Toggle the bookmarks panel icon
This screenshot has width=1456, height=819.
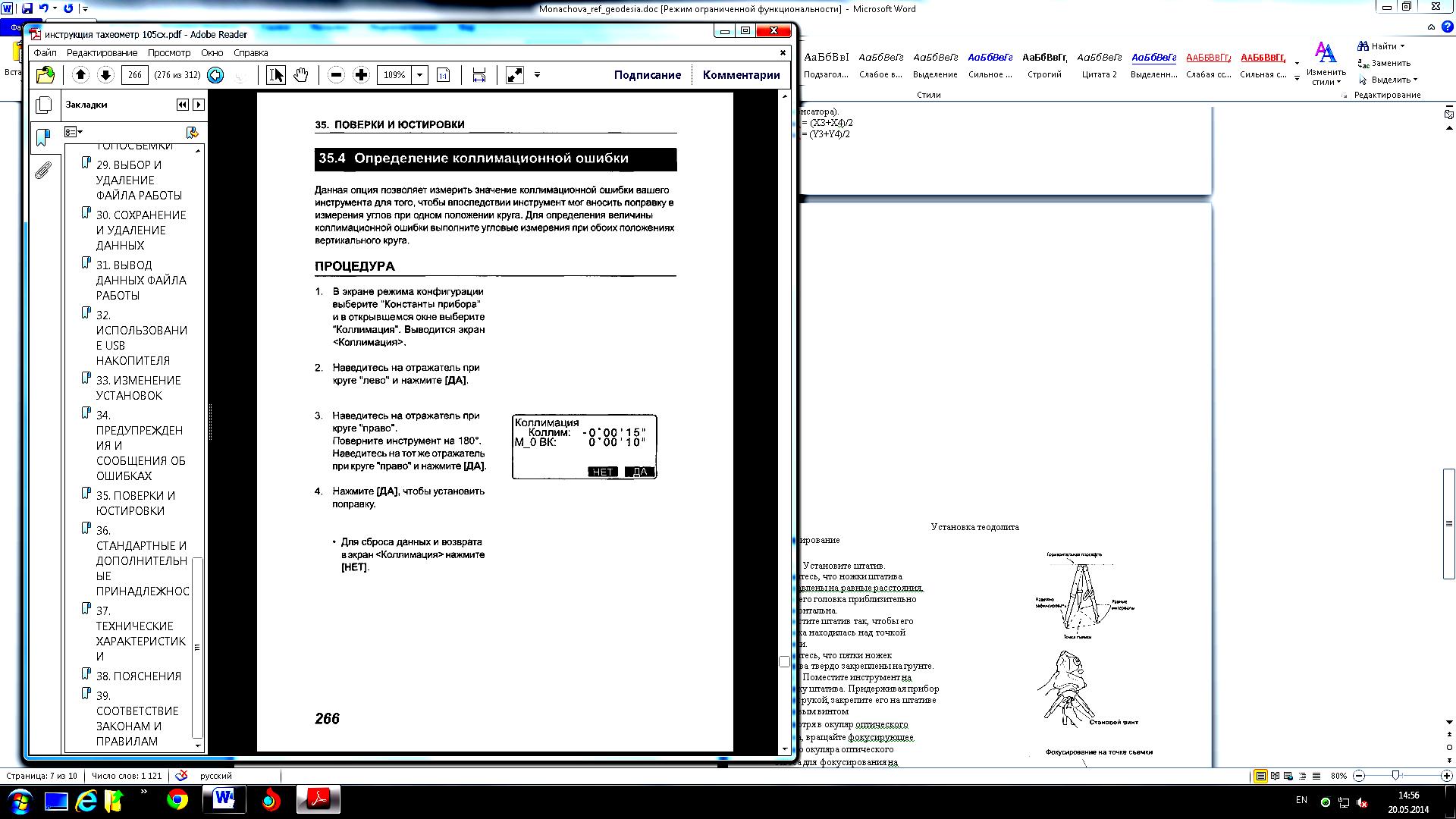click(44, 137)
